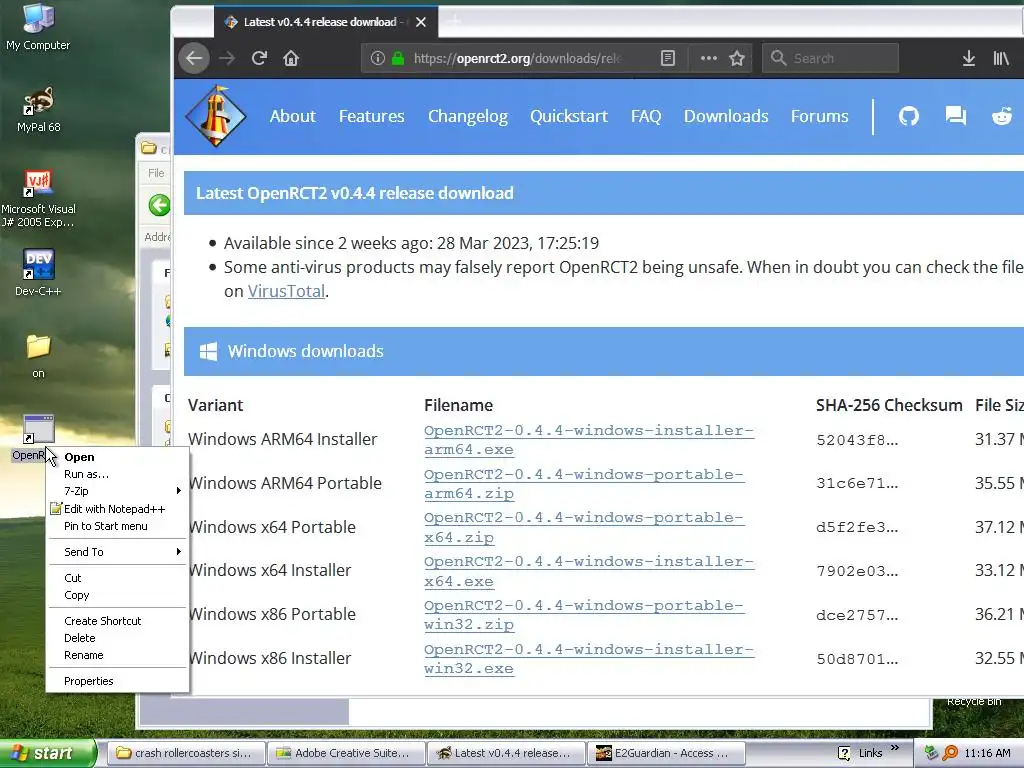Download OpenRCT2-0.4.4-windows-installer-x64.exe
Screen dimensions: 1024x768
point(588,571)
